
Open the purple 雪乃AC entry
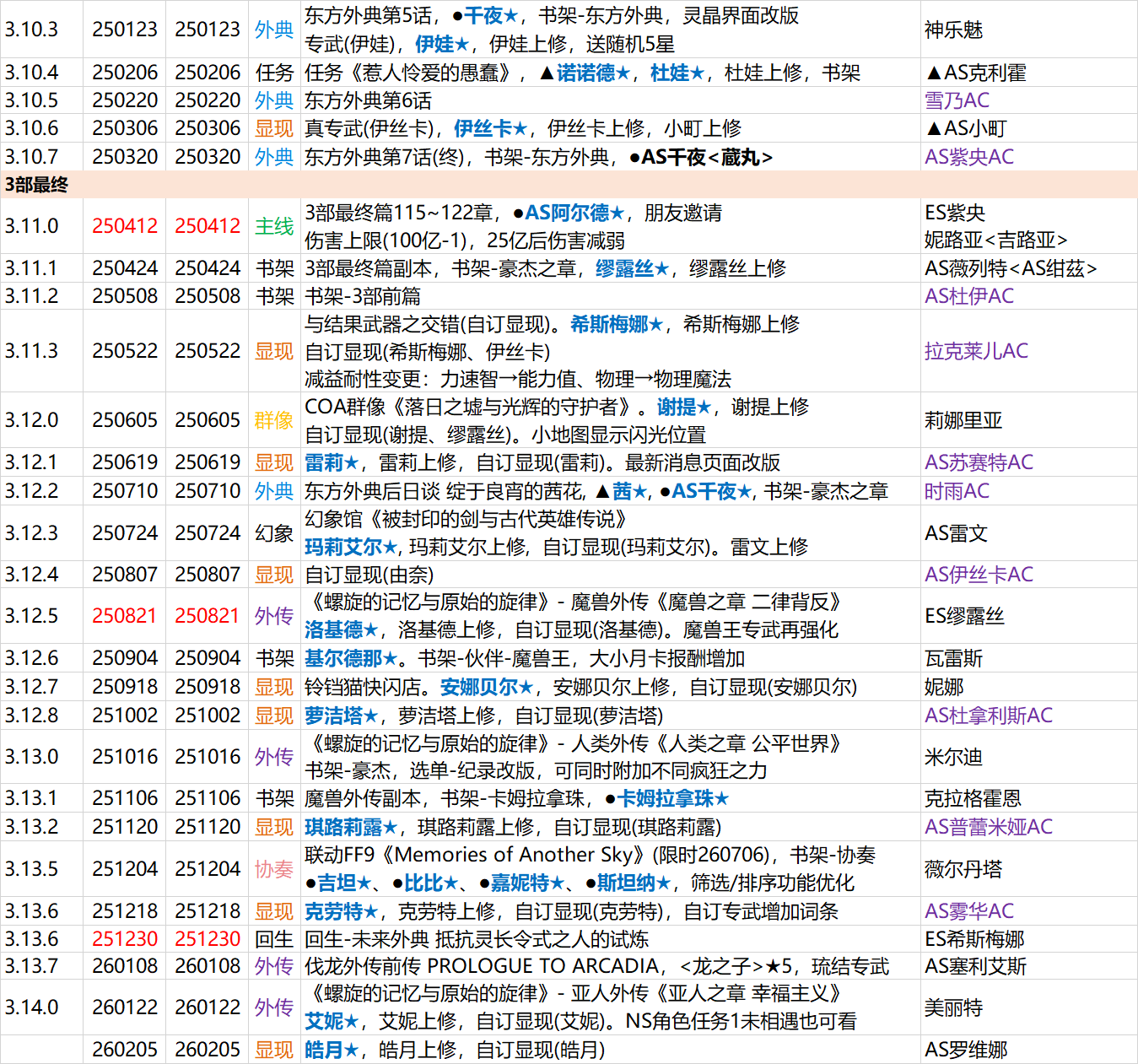point(957,100)
